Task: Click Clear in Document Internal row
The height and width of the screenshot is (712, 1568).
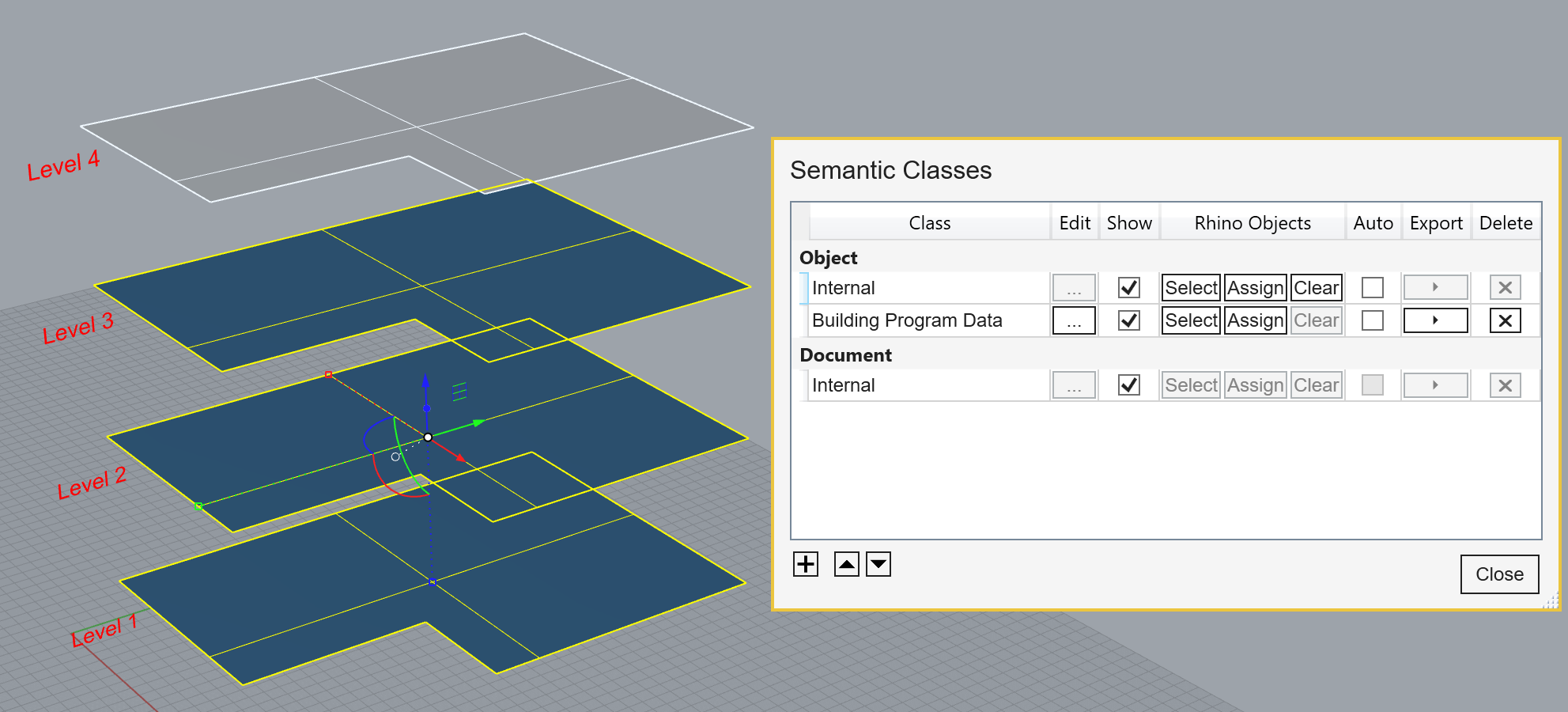Action: [1317, 385]
